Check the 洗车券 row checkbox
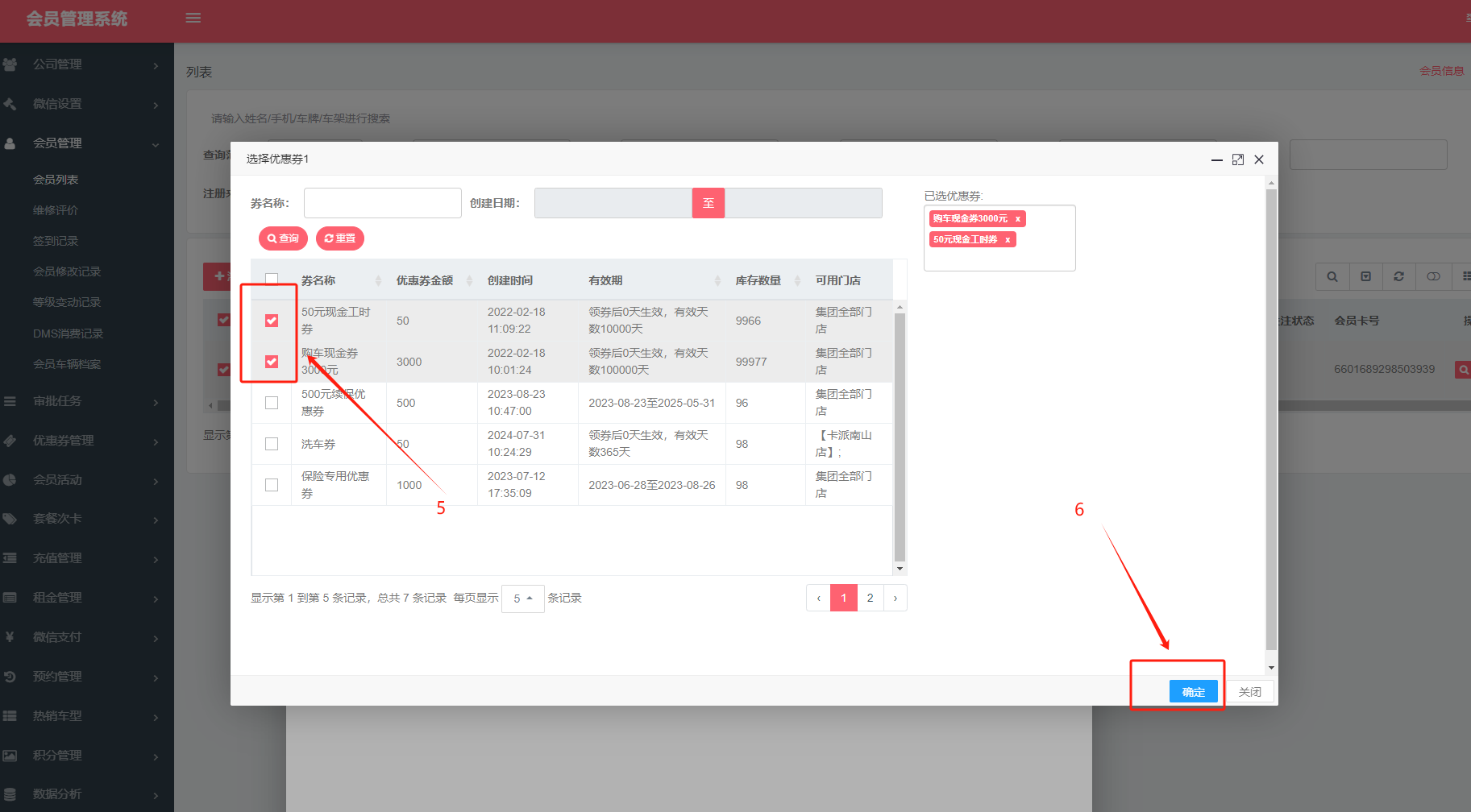 click(x=272, y=444)
